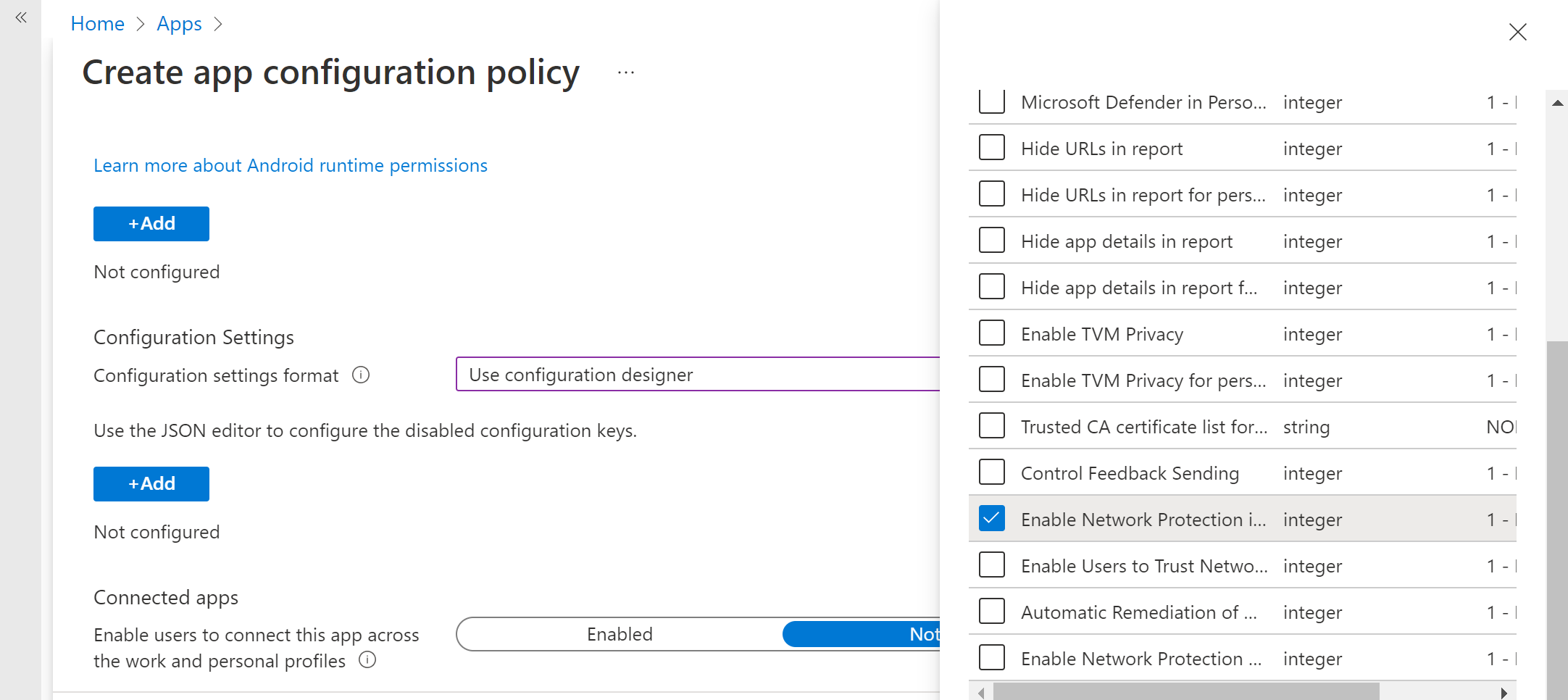Close the configuration keys side panel
The height and width of the screenshot is (700, 1568).
pos(1517,32)
